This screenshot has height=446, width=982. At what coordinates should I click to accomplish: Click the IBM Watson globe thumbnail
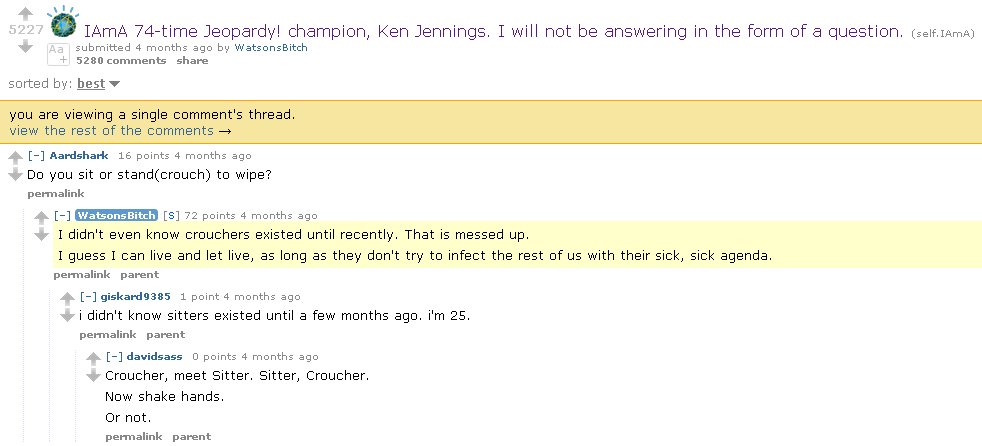(x=63, y=21)
